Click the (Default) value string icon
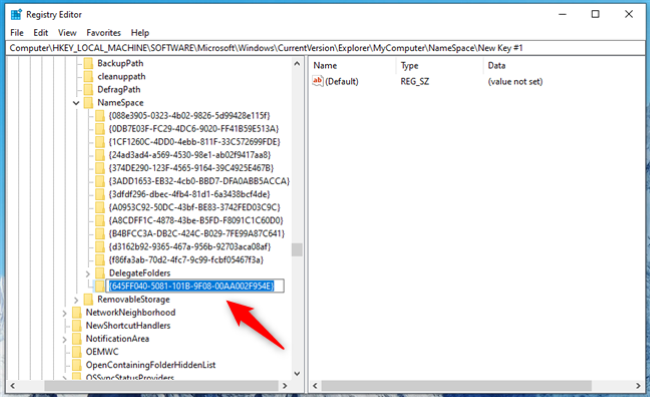This screenshot has height=397, width=650. (x=318, y=81)
